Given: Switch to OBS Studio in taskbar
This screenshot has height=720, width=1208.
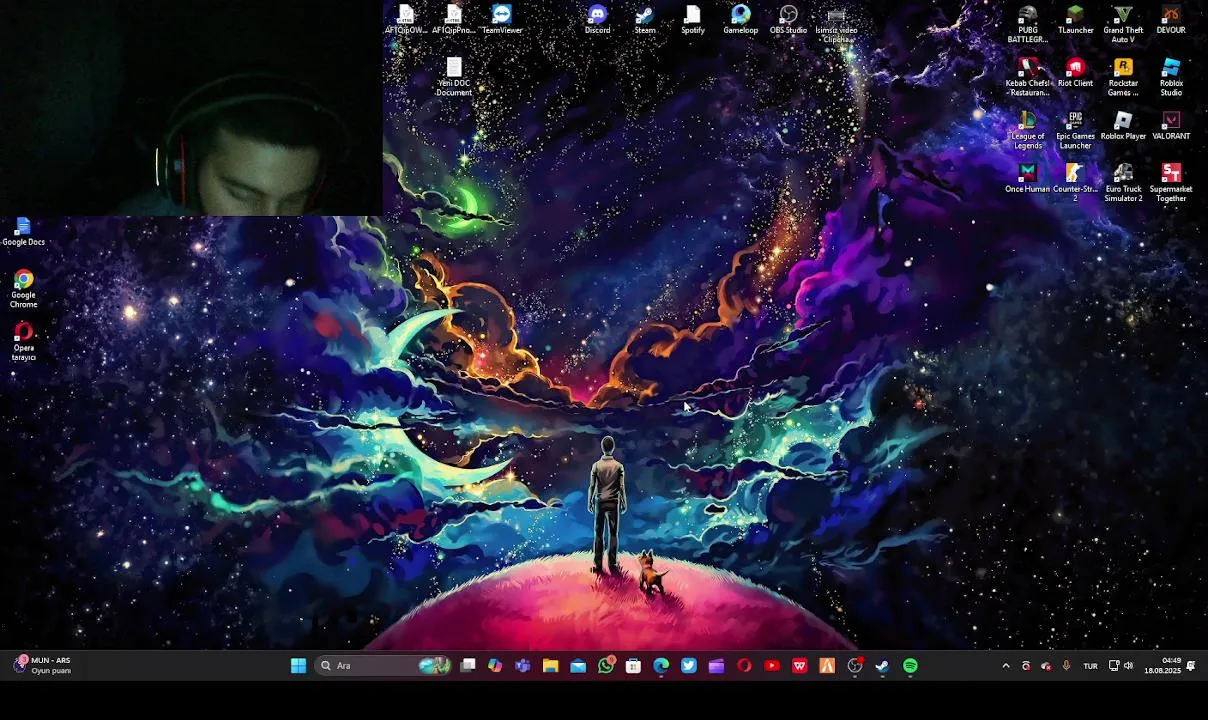Looking at the screenshot, I should 855,666.
